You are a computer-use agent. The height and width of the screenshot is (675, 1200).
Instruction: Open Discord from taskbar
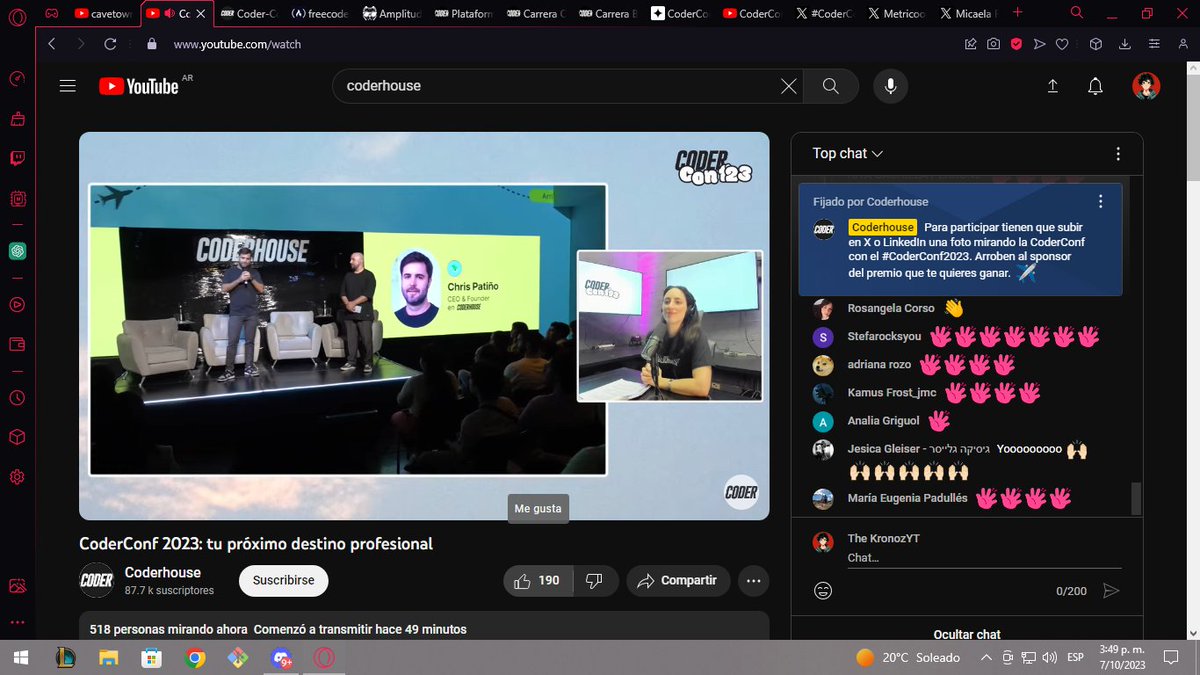(x=281, y=657)
